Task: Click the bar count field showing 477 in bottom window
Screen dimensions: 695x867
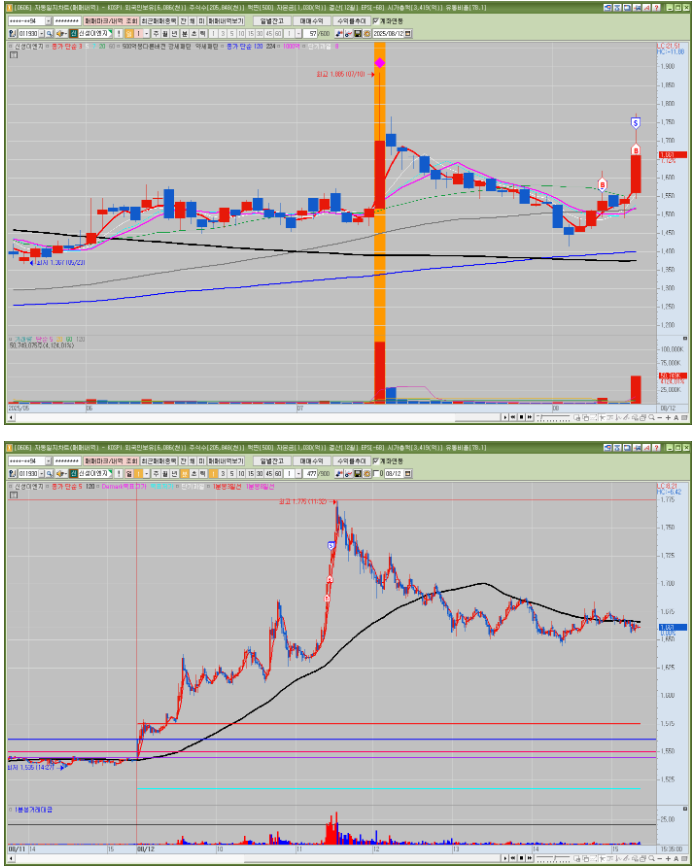Action: [x=311, y=474]
